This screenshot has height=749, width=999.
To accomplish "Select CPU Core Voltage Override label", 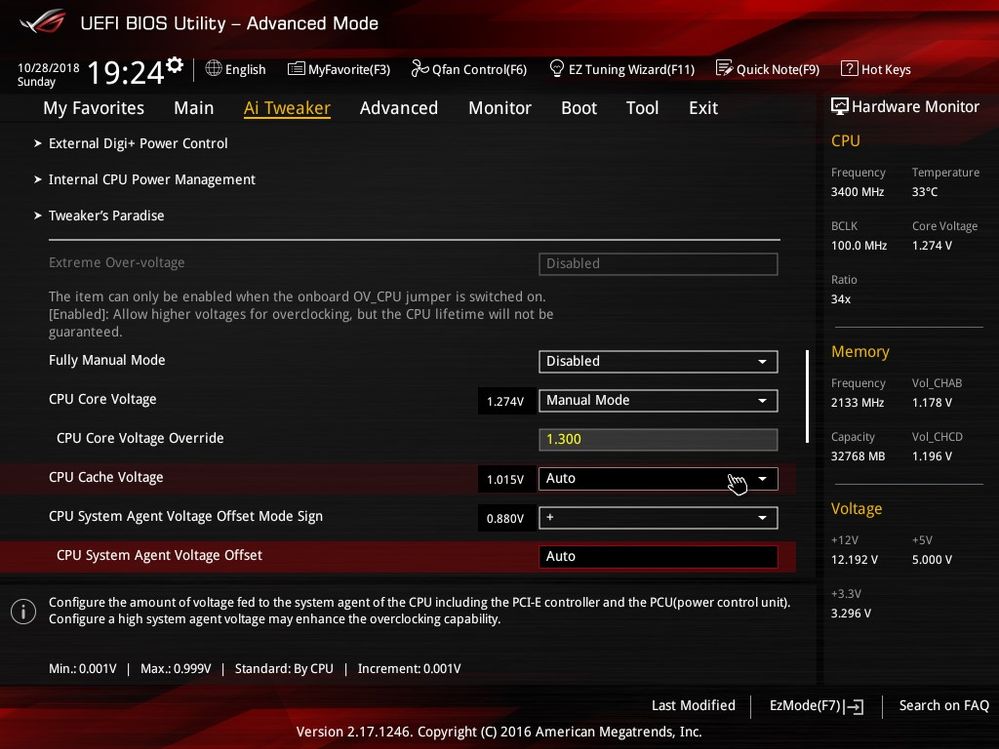I will coord(140,439).
